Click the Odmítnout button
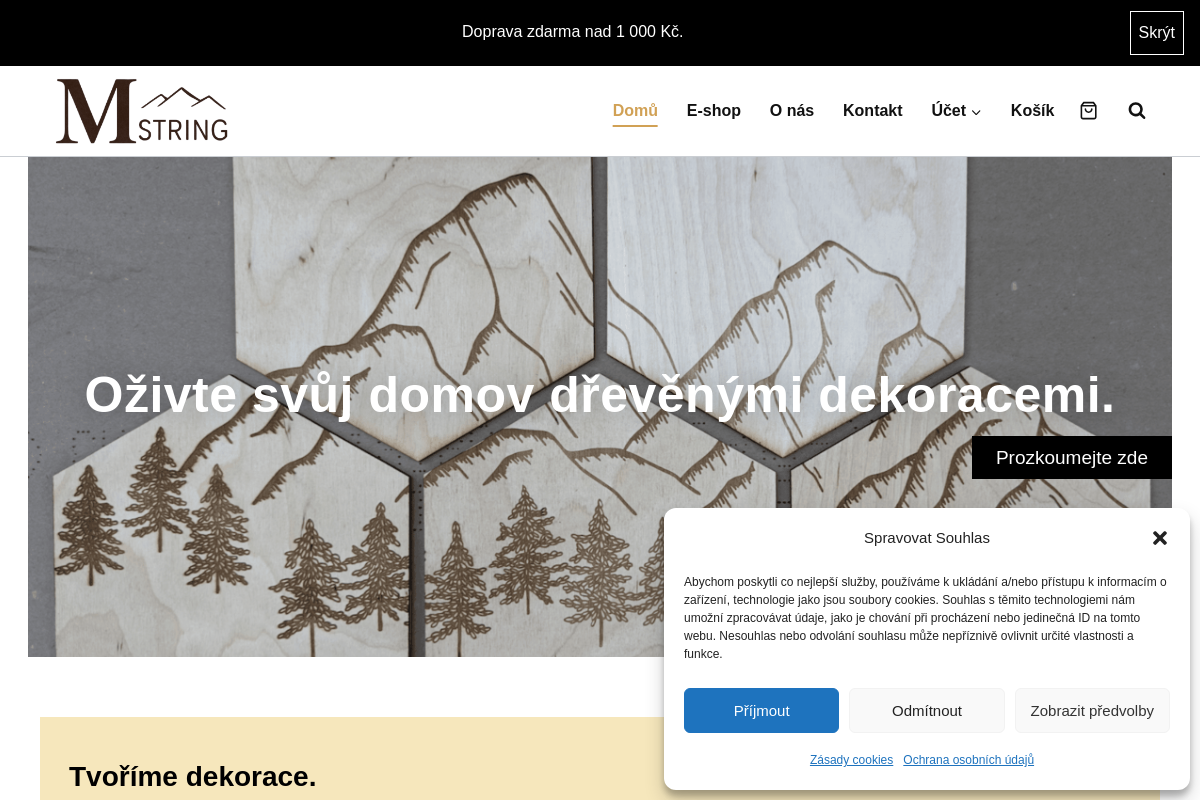 (x=926, y=710)
